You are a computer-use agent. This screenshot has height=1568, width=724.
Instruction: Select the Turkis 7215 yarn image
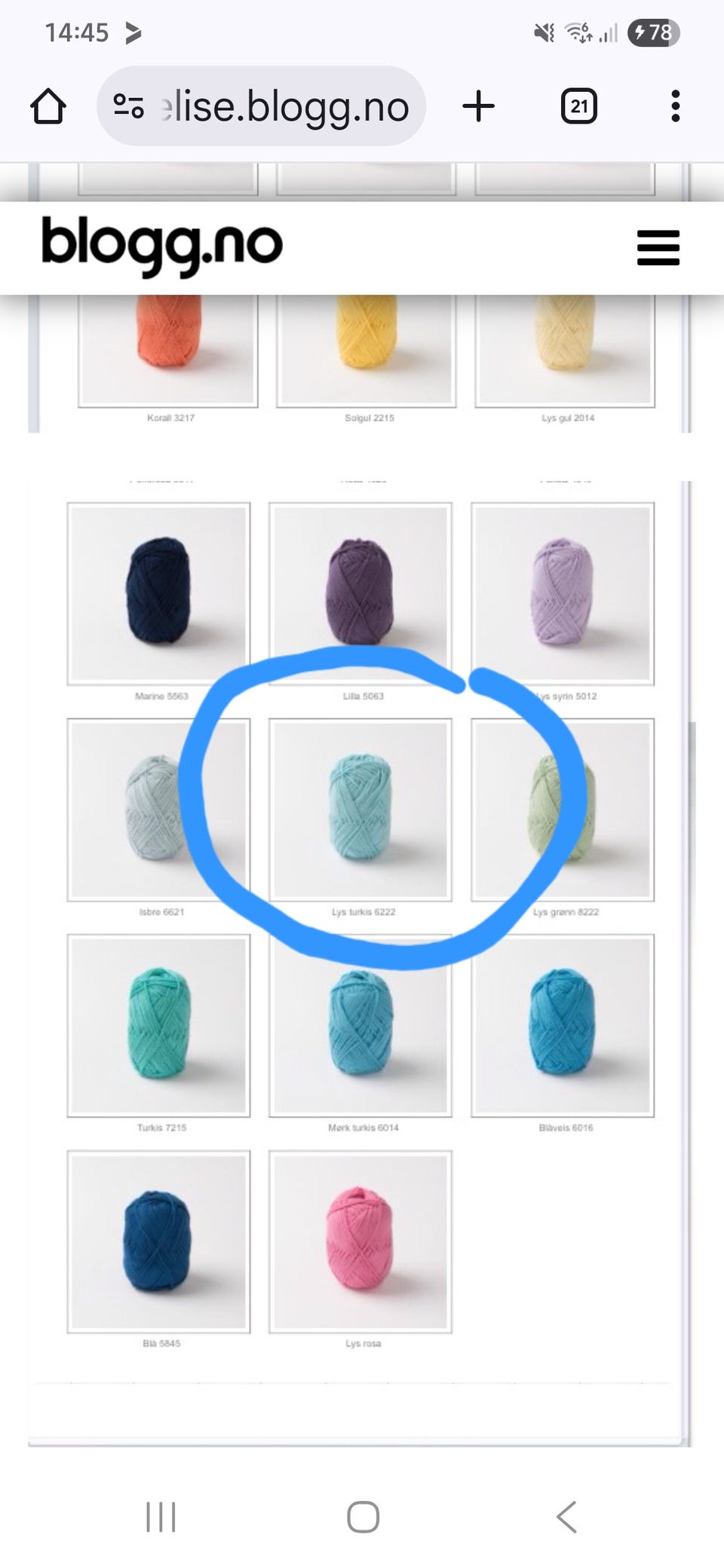[x=158, y=1025]
